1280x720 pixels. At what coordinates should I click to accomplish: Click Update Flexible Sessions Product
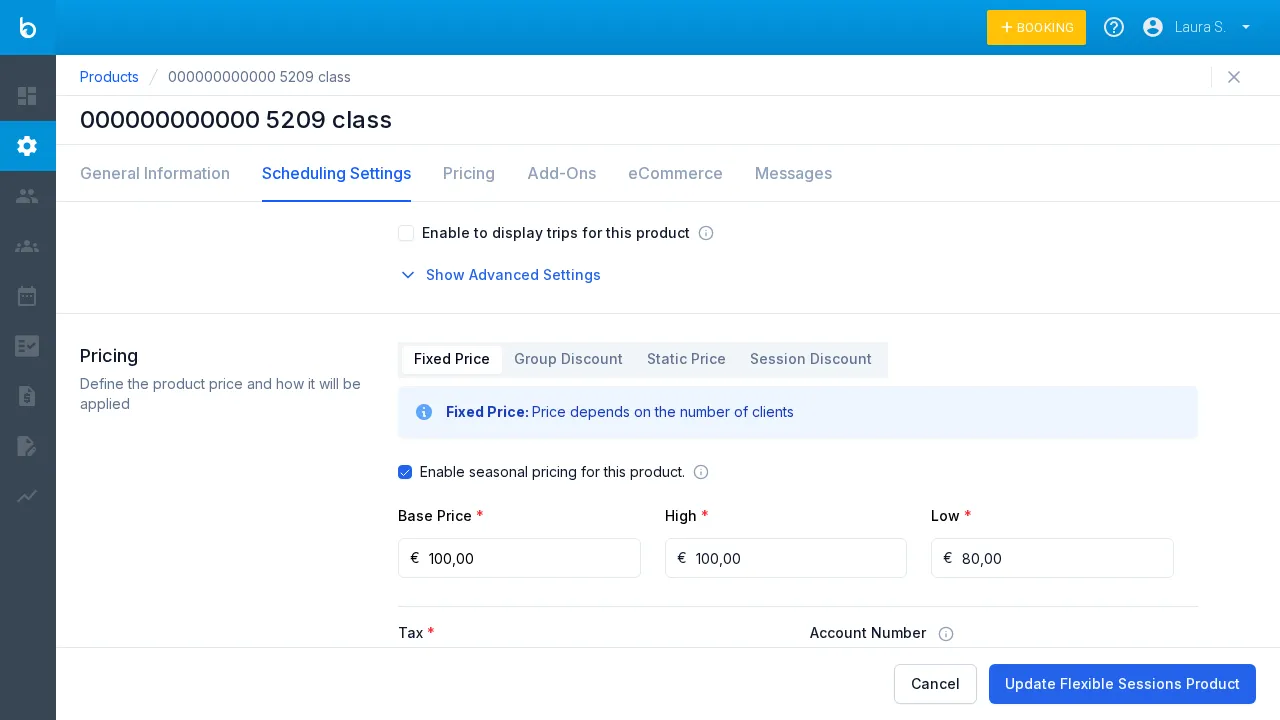[1122, 684]
